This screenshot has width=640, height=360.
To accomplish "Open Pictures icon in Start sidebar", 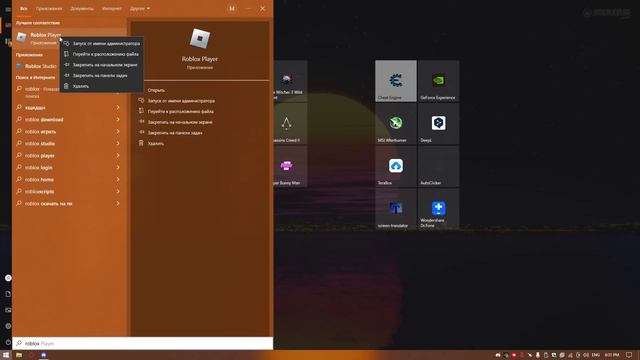I will click(x=8, y=310).
